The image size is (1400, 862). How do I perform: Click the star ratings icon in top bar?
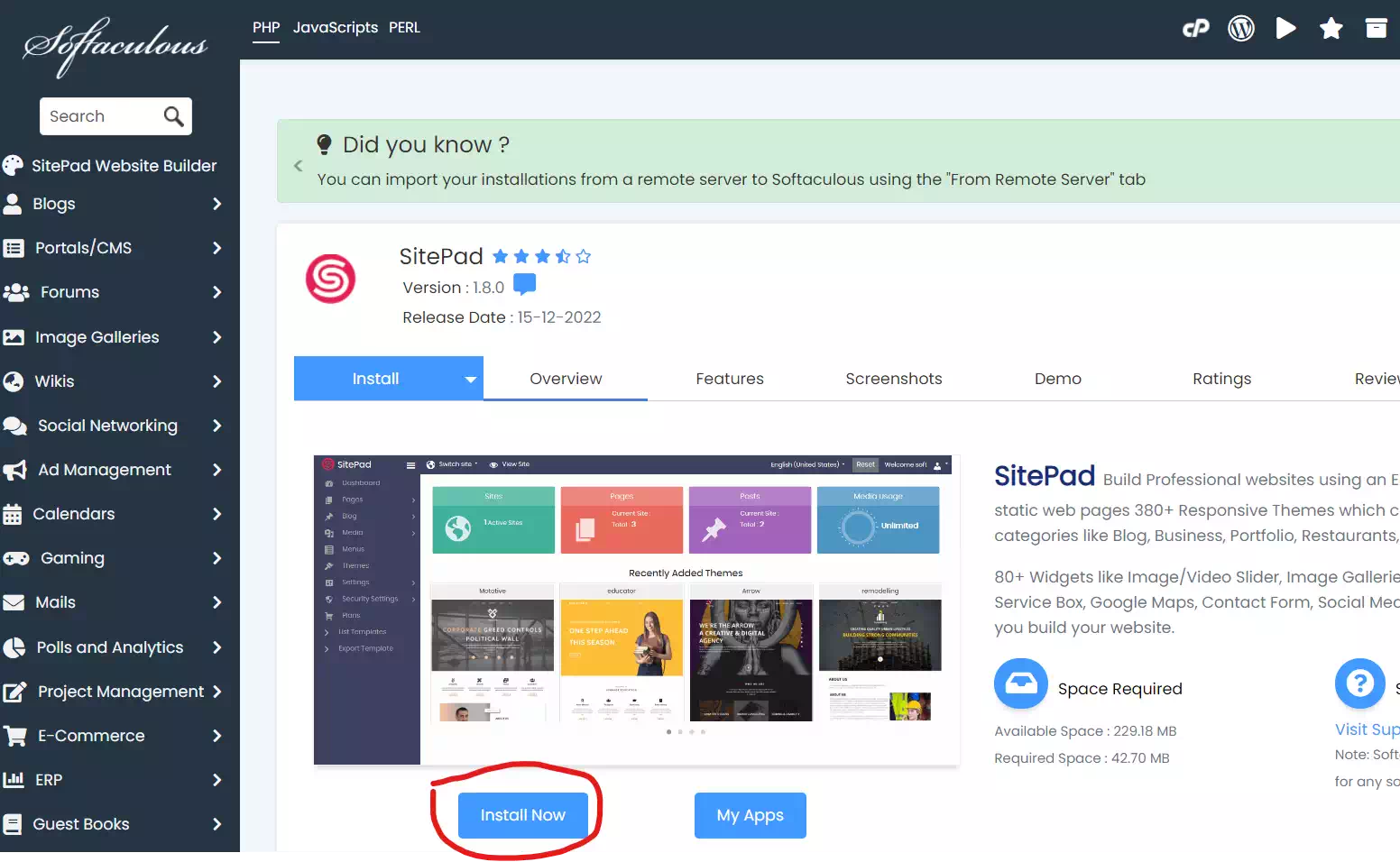tap(1331, 29)
